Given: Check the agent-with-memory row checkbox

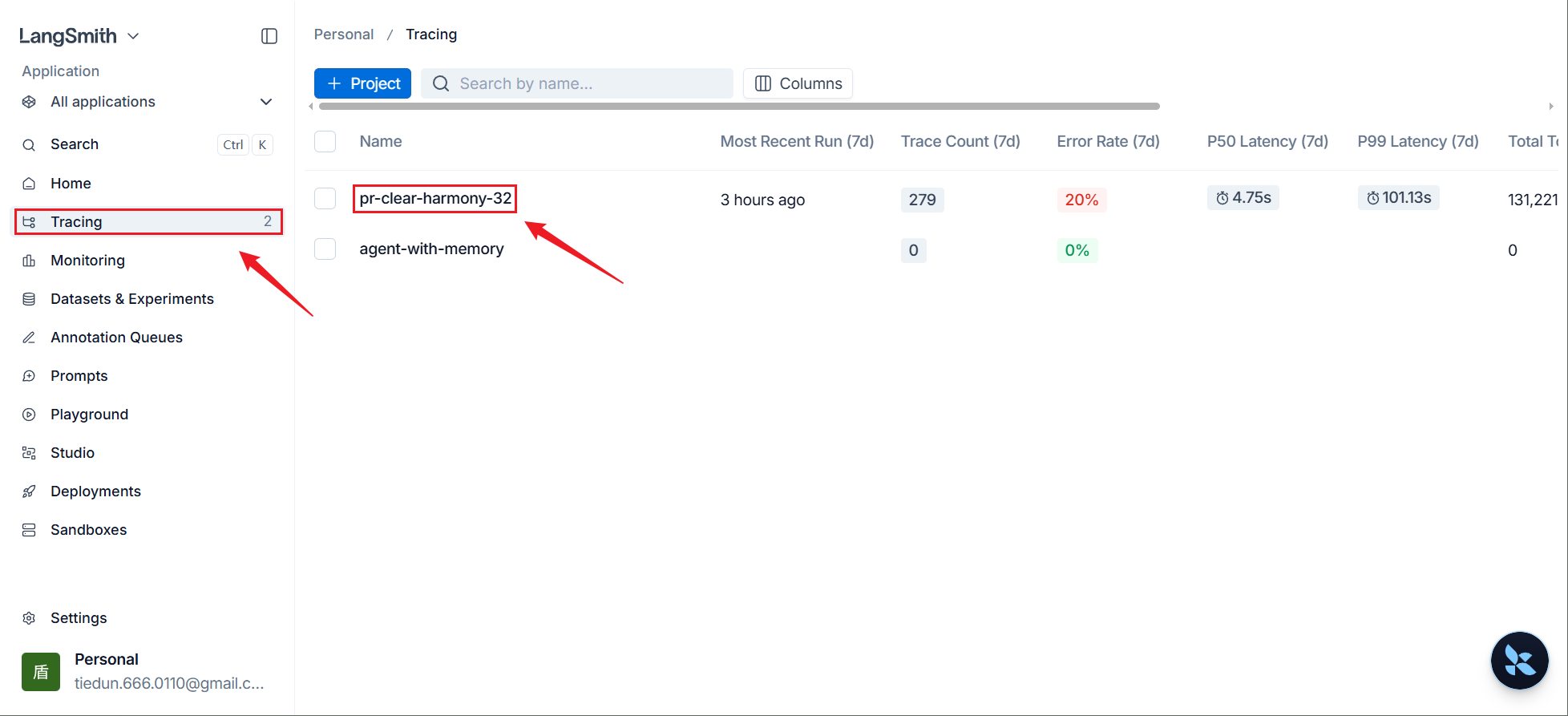Looking at the screenshot, I should coord(325,249).
